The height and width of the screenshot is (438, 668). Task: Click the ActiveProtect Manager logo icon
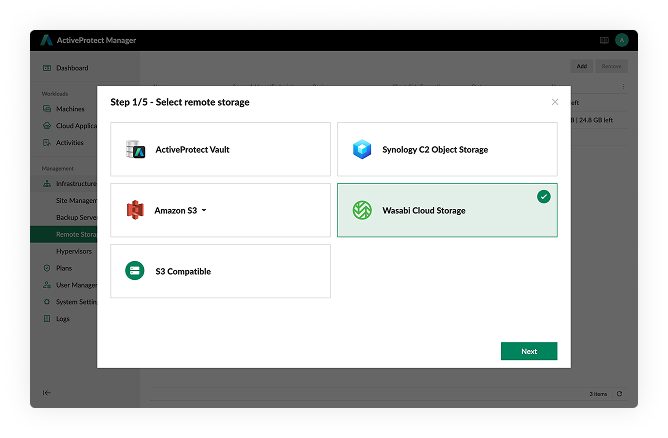click(x=46, y=40)
